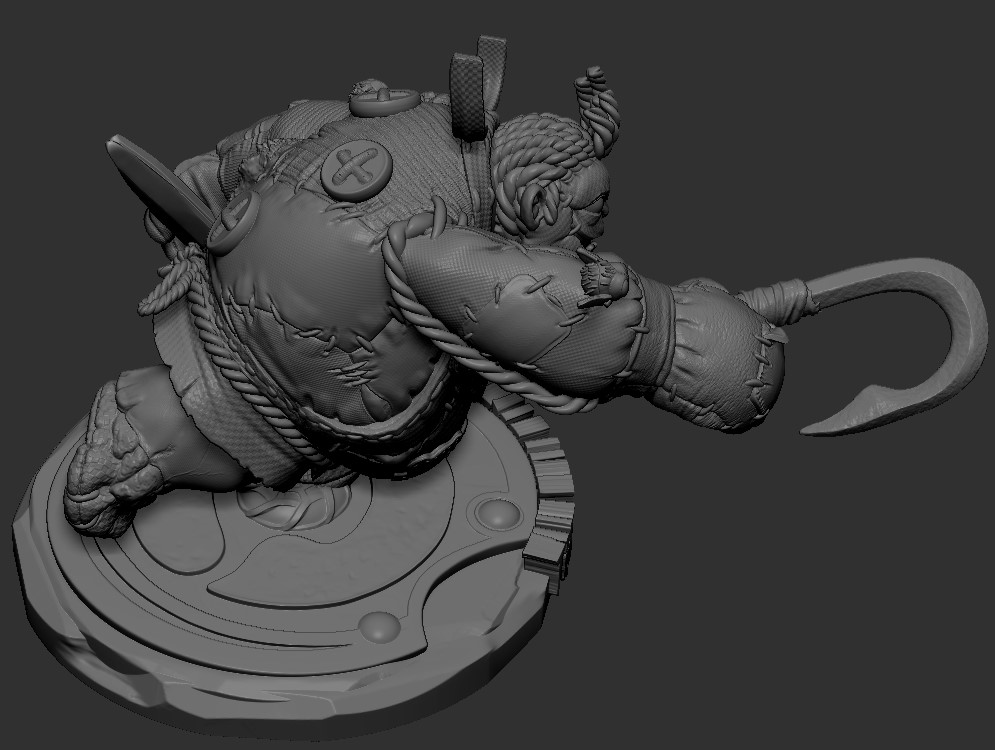The height and width of the screenshot is (750, 995).
Task: Click the dome stud at the base's front
Action: point(380,628)
